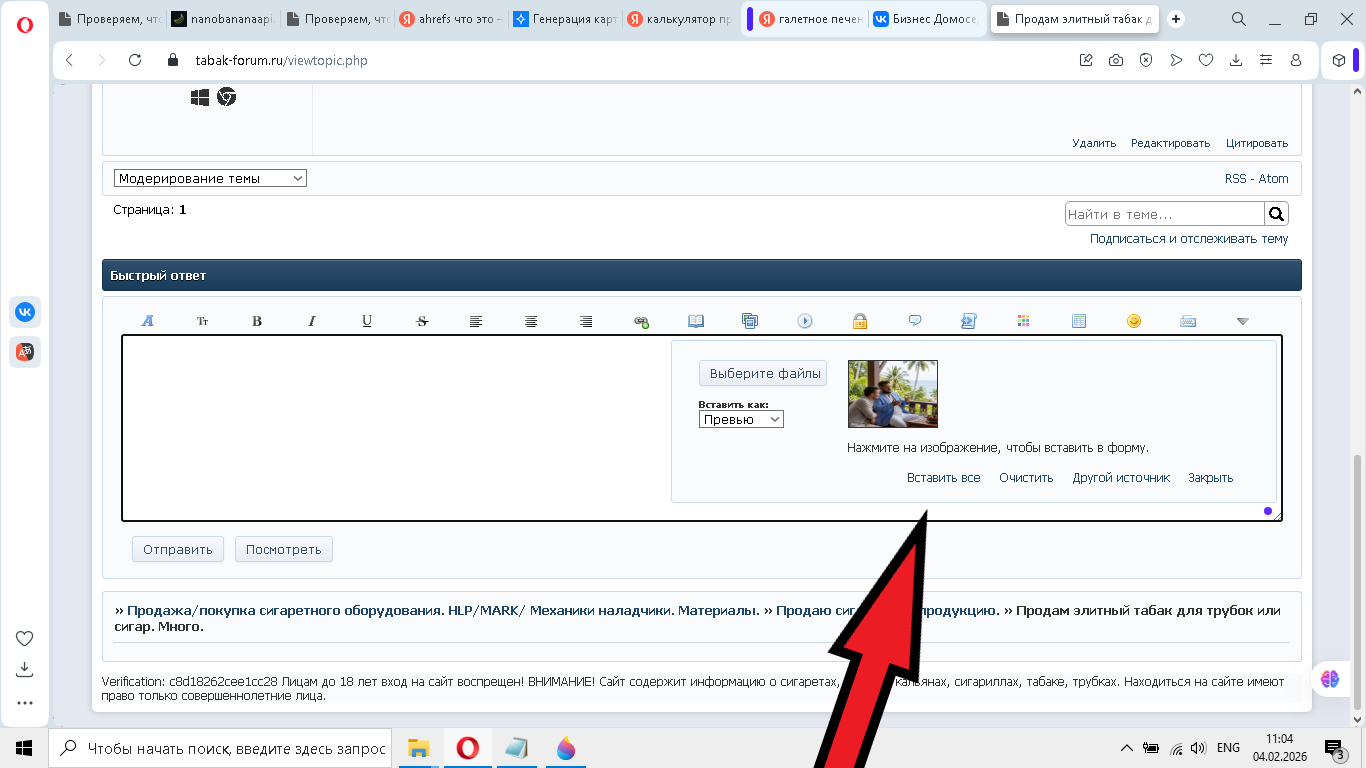This screenshot has width=1366, height=768.
Task: Toggle bold formatting in the reply editor
Action: [x=257, y=320]
